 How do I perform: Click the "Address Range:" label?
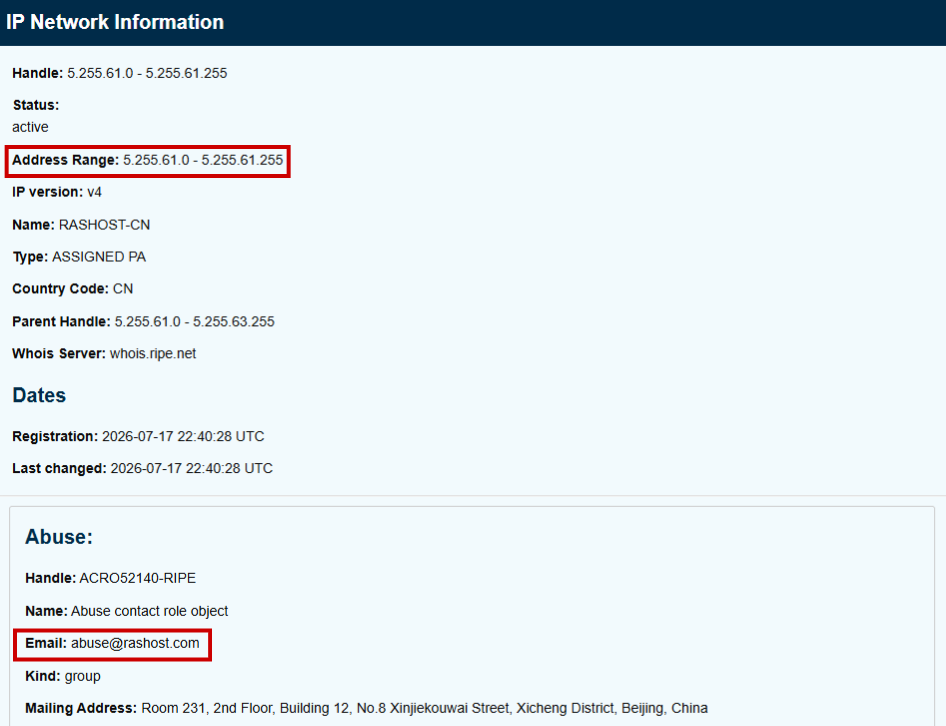coord(66,161)
